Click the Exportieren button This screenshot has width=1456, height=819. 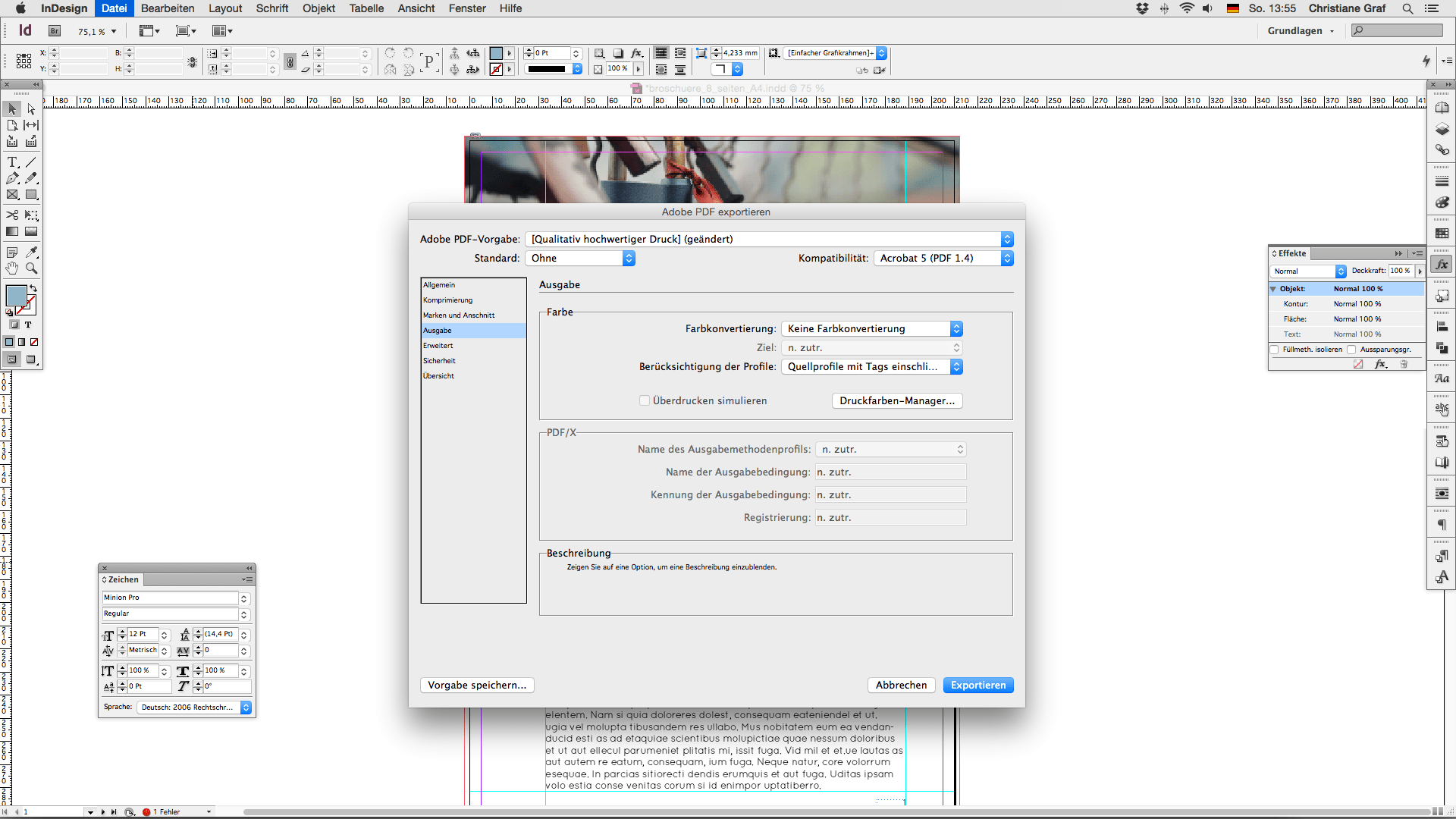[x=978, y=685]
